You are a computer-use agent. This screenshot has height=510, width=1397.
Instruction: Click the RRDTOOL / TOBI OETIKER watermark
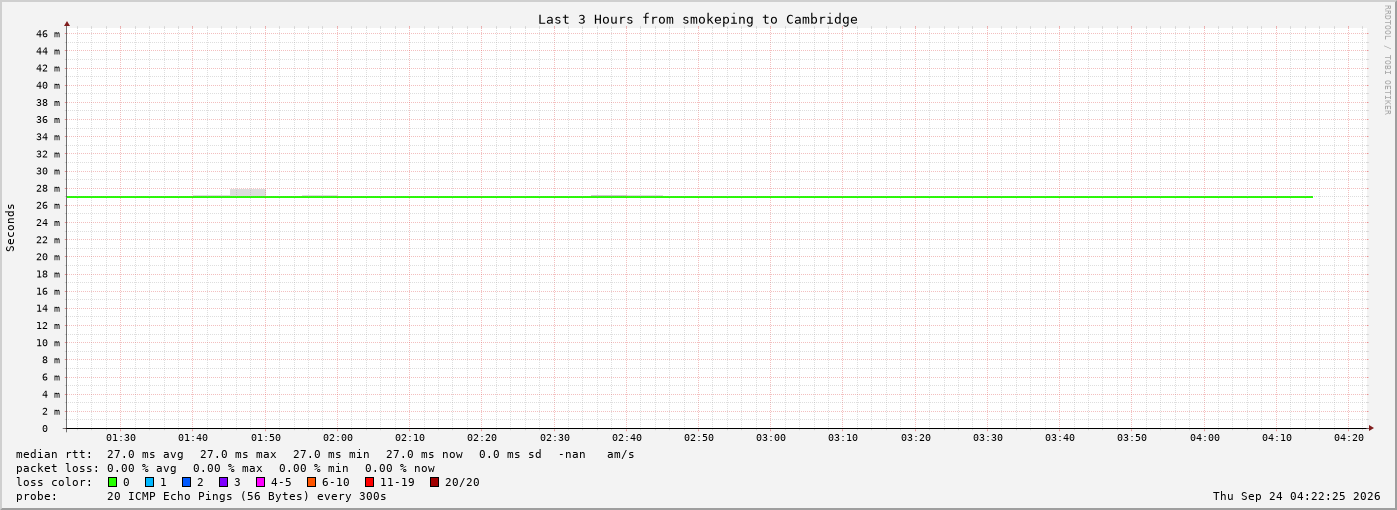1387,60
